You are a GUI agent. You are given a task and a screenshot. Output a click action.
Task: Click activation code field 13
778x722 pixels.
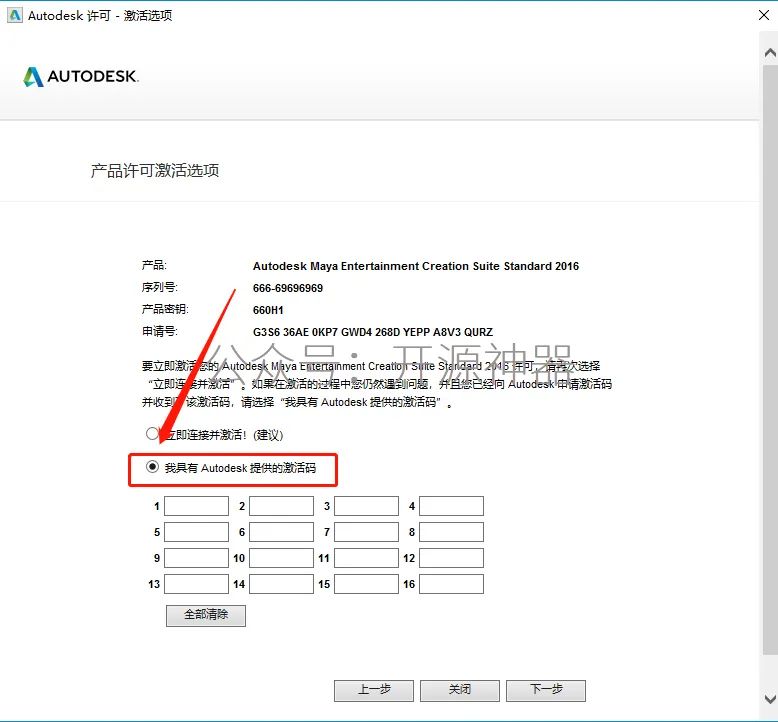[x=196, y=584]
